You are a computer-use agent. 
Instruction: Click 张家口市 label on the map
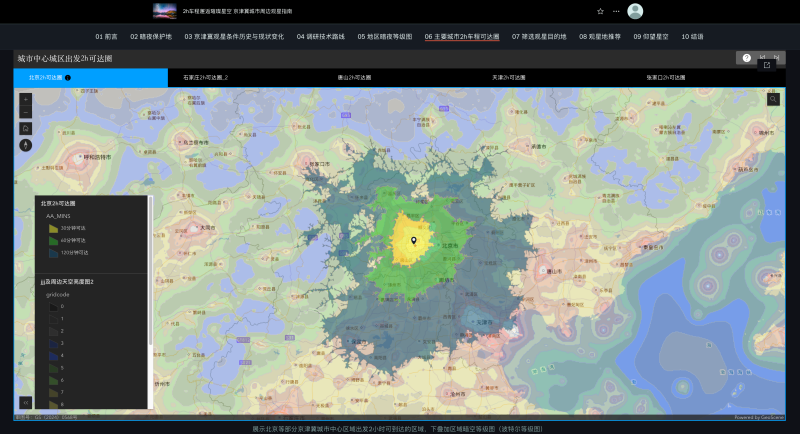(x=319, y=164)
